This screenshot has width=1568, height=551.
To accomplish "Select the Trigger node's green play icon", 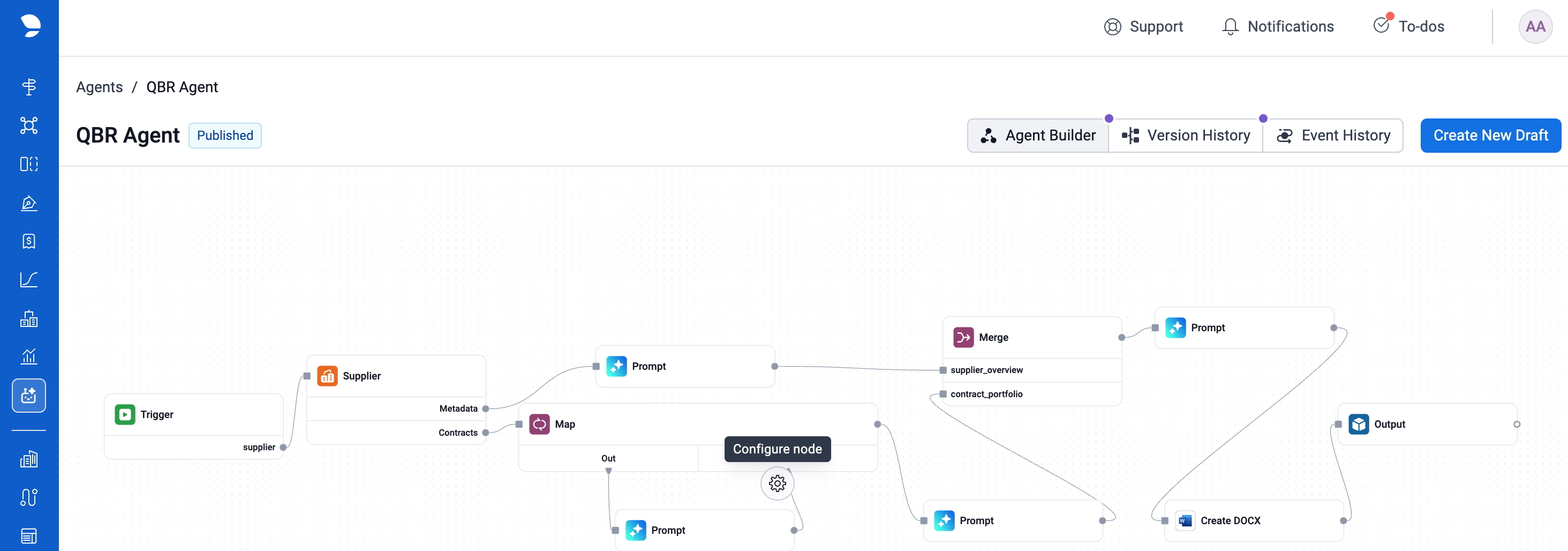I will tap(125, 414).
